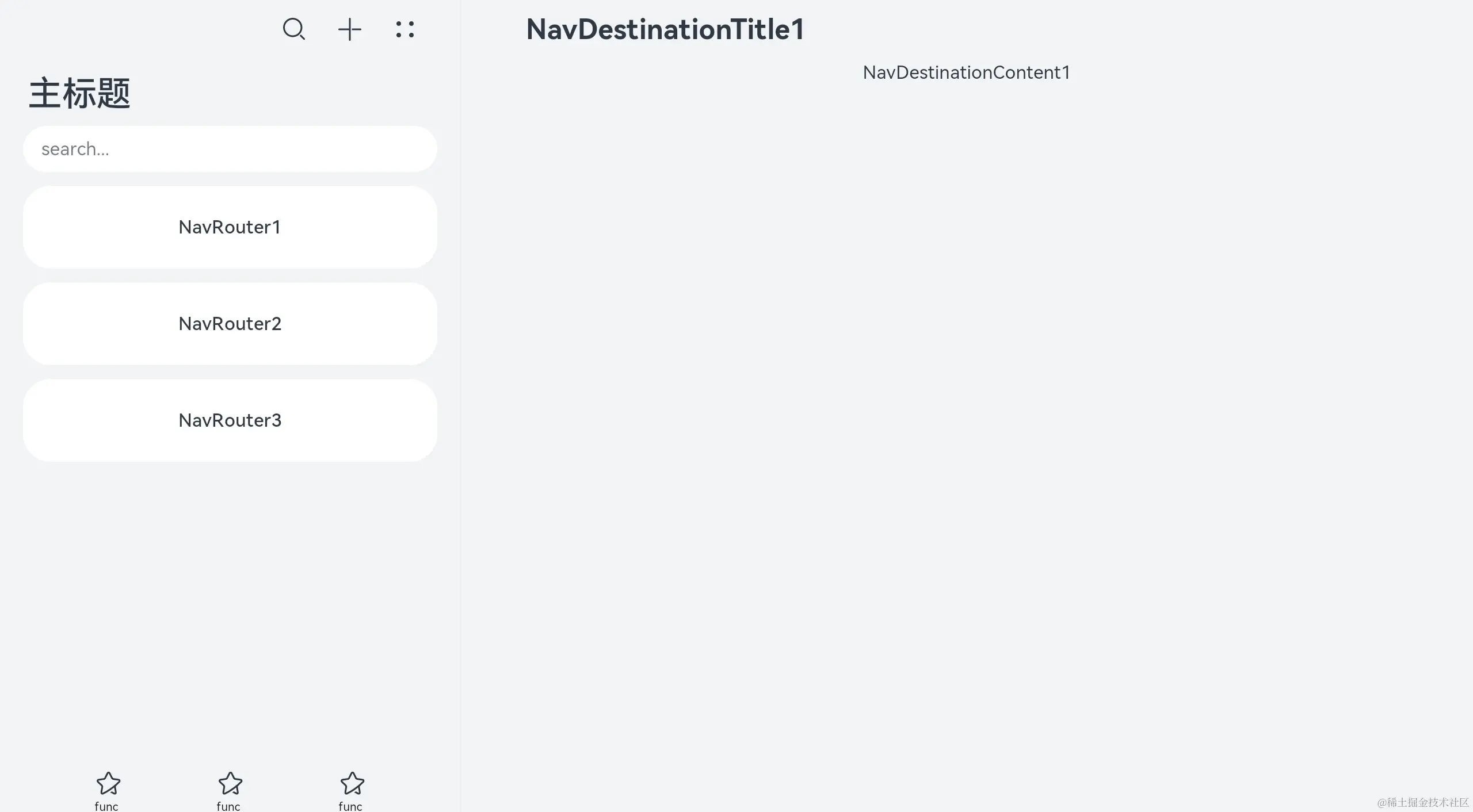Click the vertical divider between the panes
Viewport: 1473px width, 812px height.
pos(460,406)
